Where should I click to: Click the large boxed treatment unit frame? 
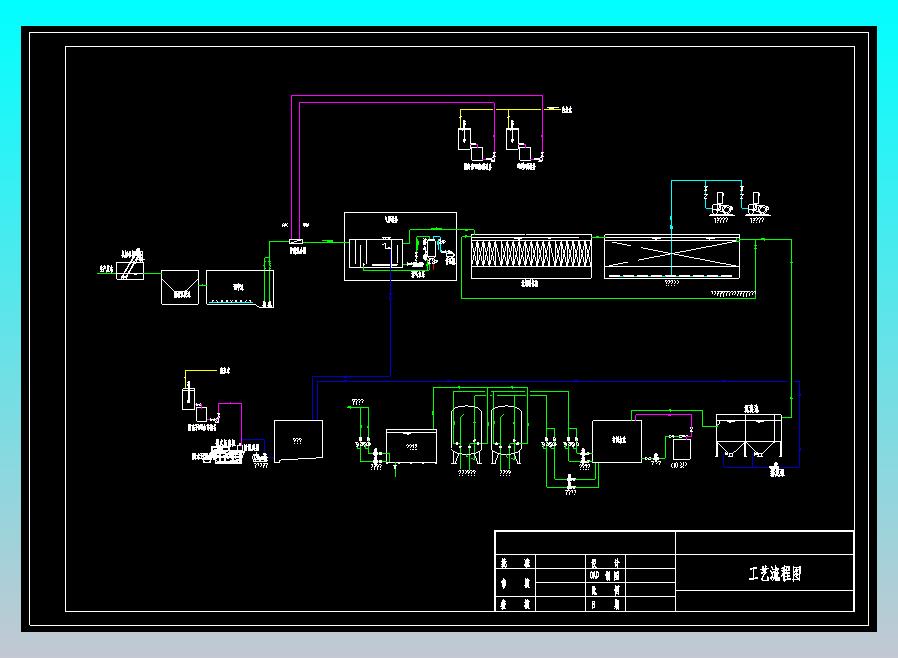coord(400,246)
